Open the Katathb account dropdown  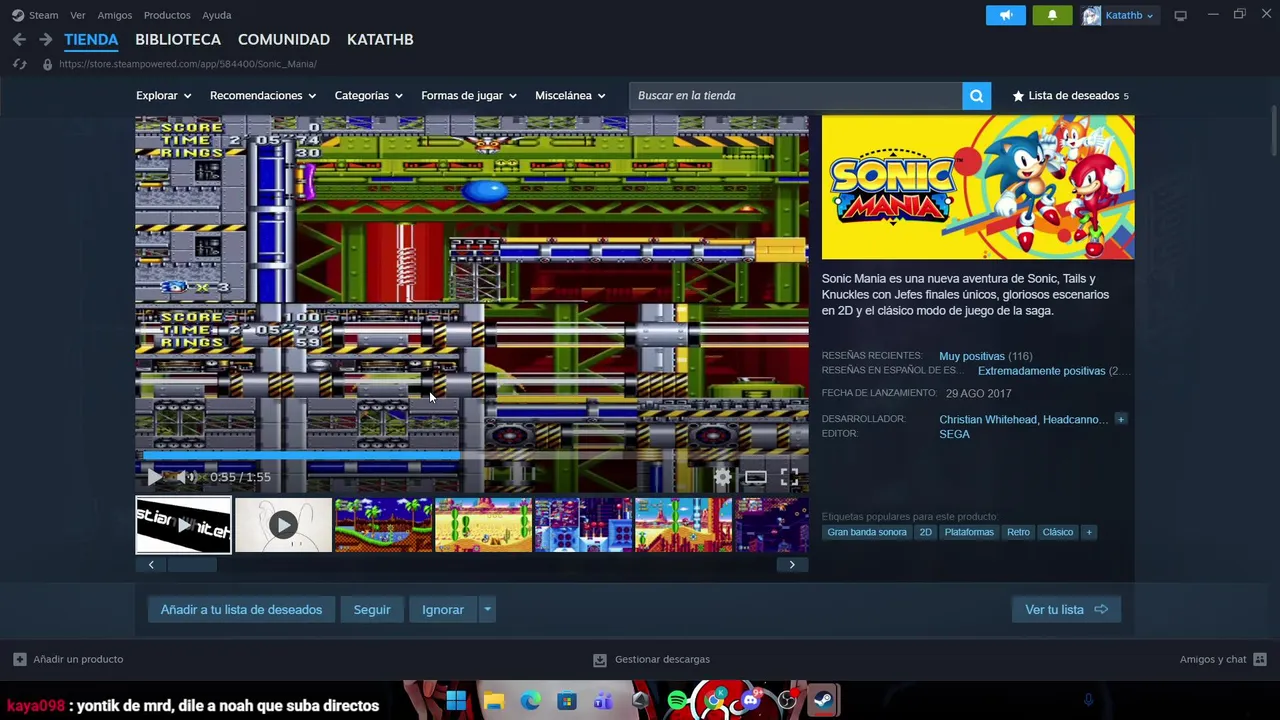coord(1119,15)
